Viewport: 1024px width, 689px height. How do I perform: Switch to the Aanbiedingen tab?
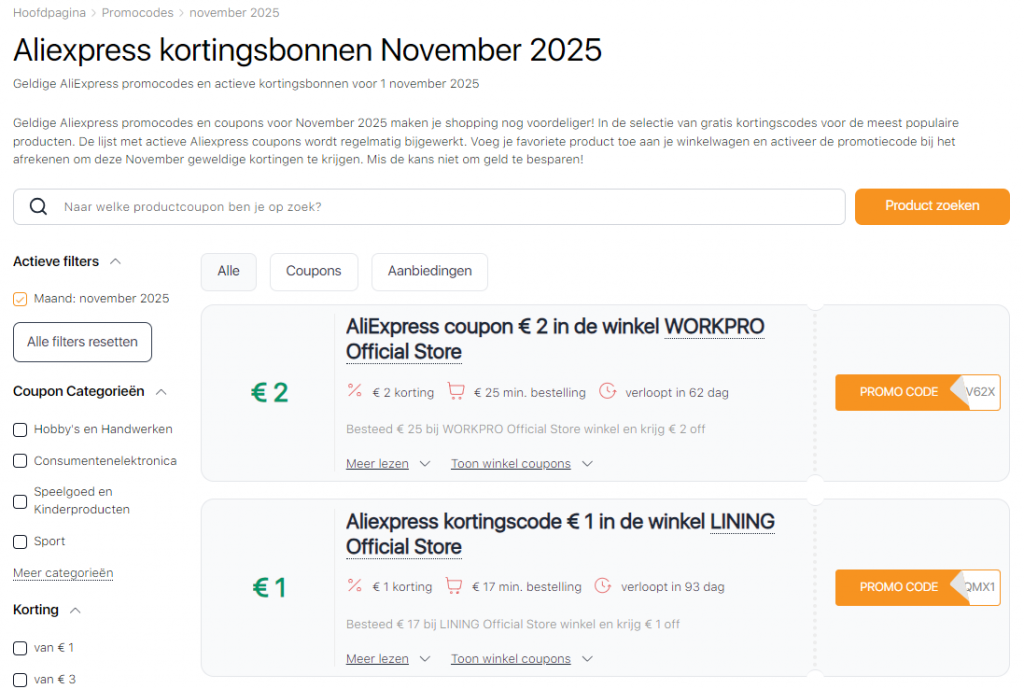click(429, 272)
